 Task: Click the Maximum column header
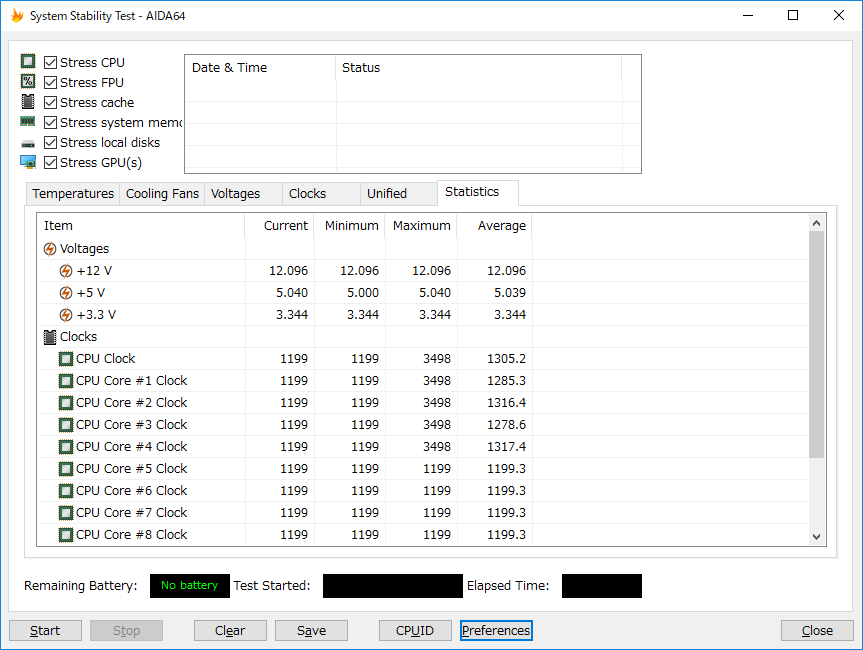coord(421,226)
